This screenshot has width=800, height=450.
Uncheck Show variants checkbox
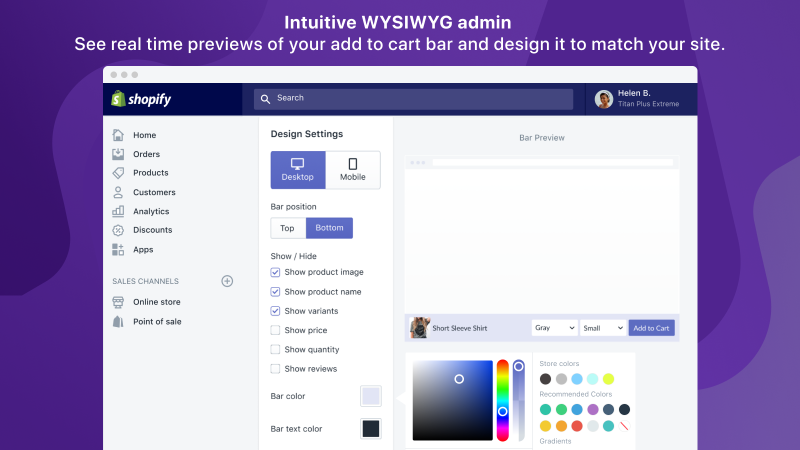click(x=275, y=311)
